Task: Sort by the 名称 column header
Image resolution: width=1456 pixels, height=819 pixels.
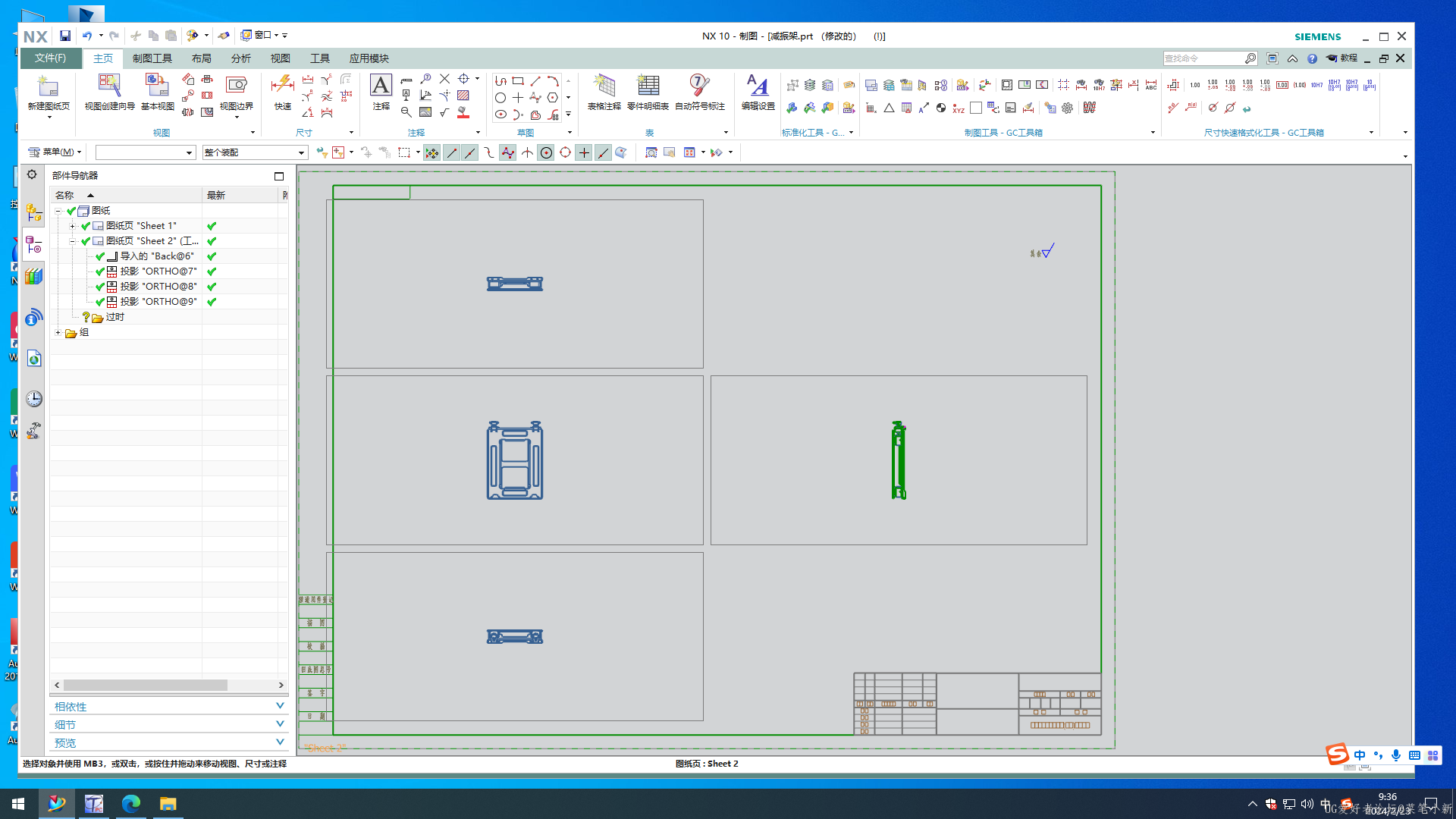Action: click(126, 195)
